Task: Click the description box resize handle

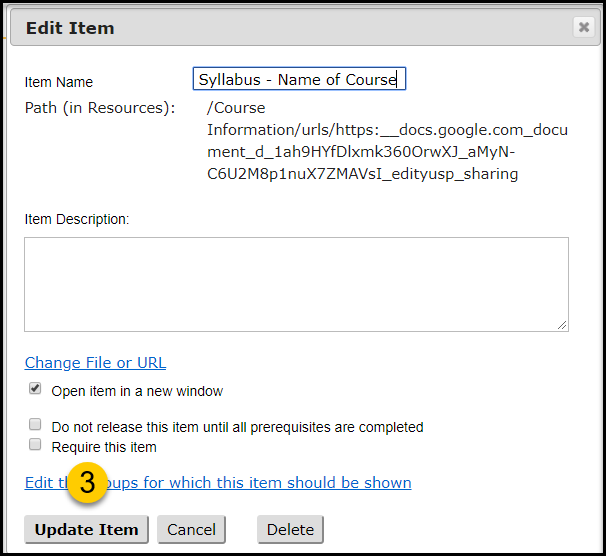Action: (x=562, y=325)
